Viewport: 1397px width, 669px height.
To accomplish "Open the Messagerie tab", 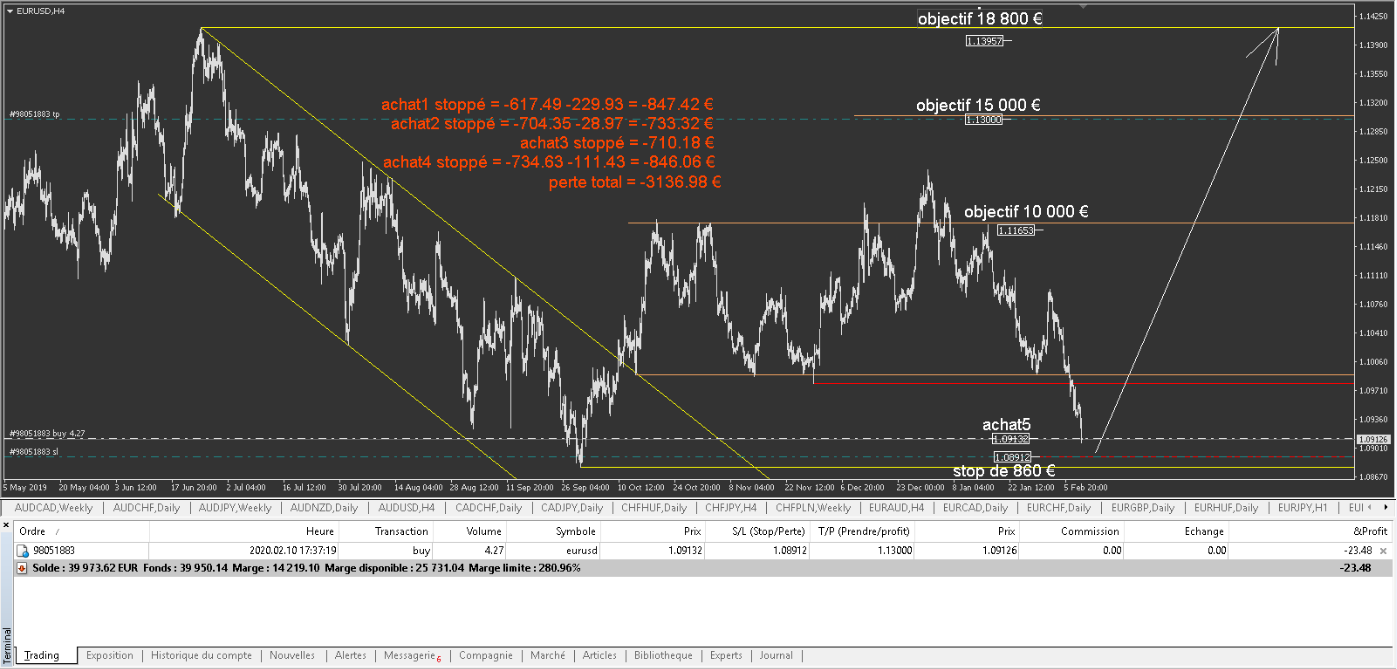I will click(412, 656).
